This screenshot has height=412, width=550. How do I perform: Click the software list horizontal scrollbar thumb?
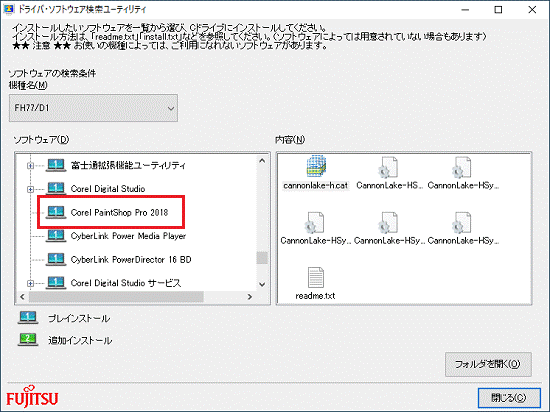116,297
